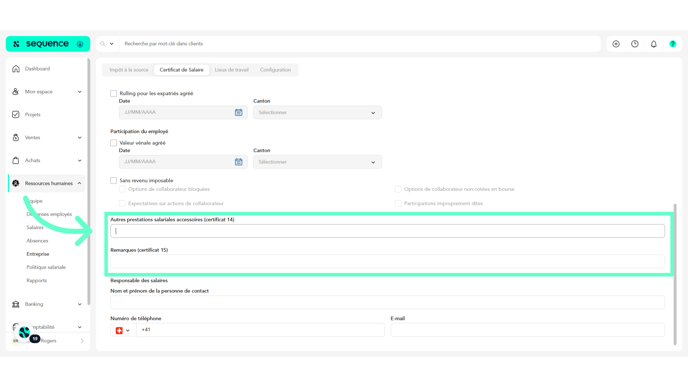Click the Achats shopping bag icon
688x387 pixels.
point(16,160)
